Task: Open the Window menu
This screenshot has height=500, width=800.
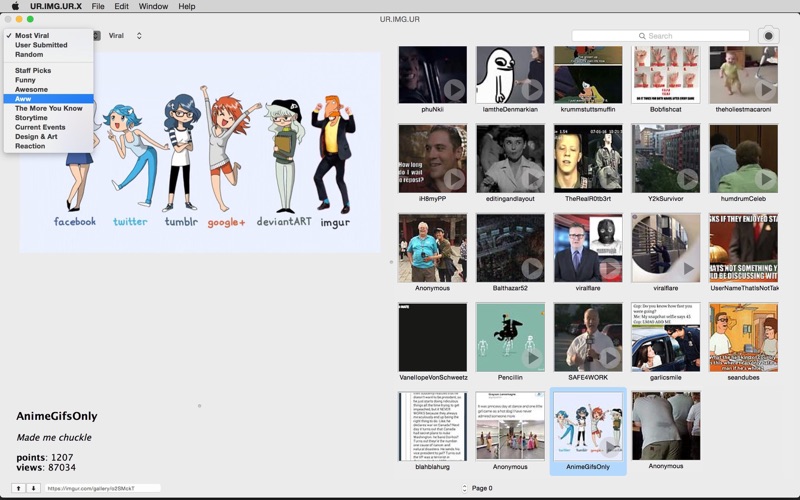Action: (x=153, y=6)
